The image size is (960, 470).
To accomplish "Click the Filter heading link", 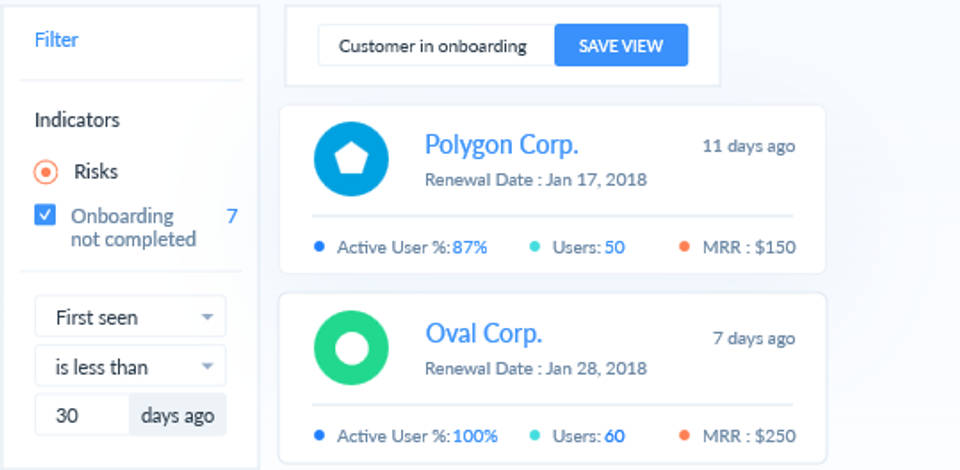I will pyautogui.click(x=56, y=40).
